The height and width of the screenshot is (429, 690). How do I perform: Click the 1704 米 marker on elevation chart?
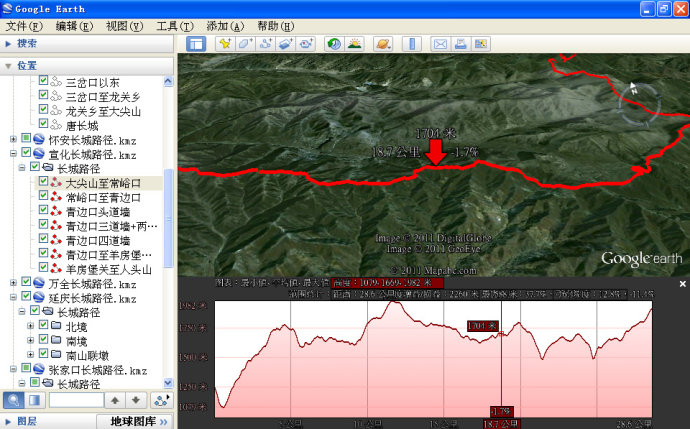(x=482, y=326)
